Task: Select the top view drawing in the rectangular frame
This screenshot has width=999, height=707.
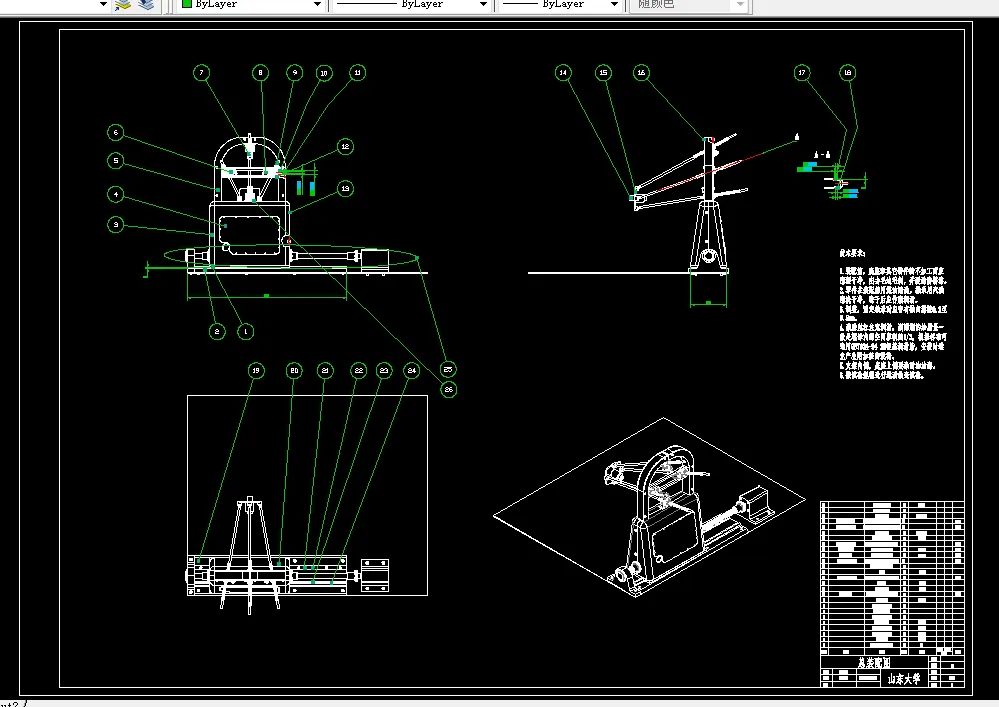Action: point(307,496)
